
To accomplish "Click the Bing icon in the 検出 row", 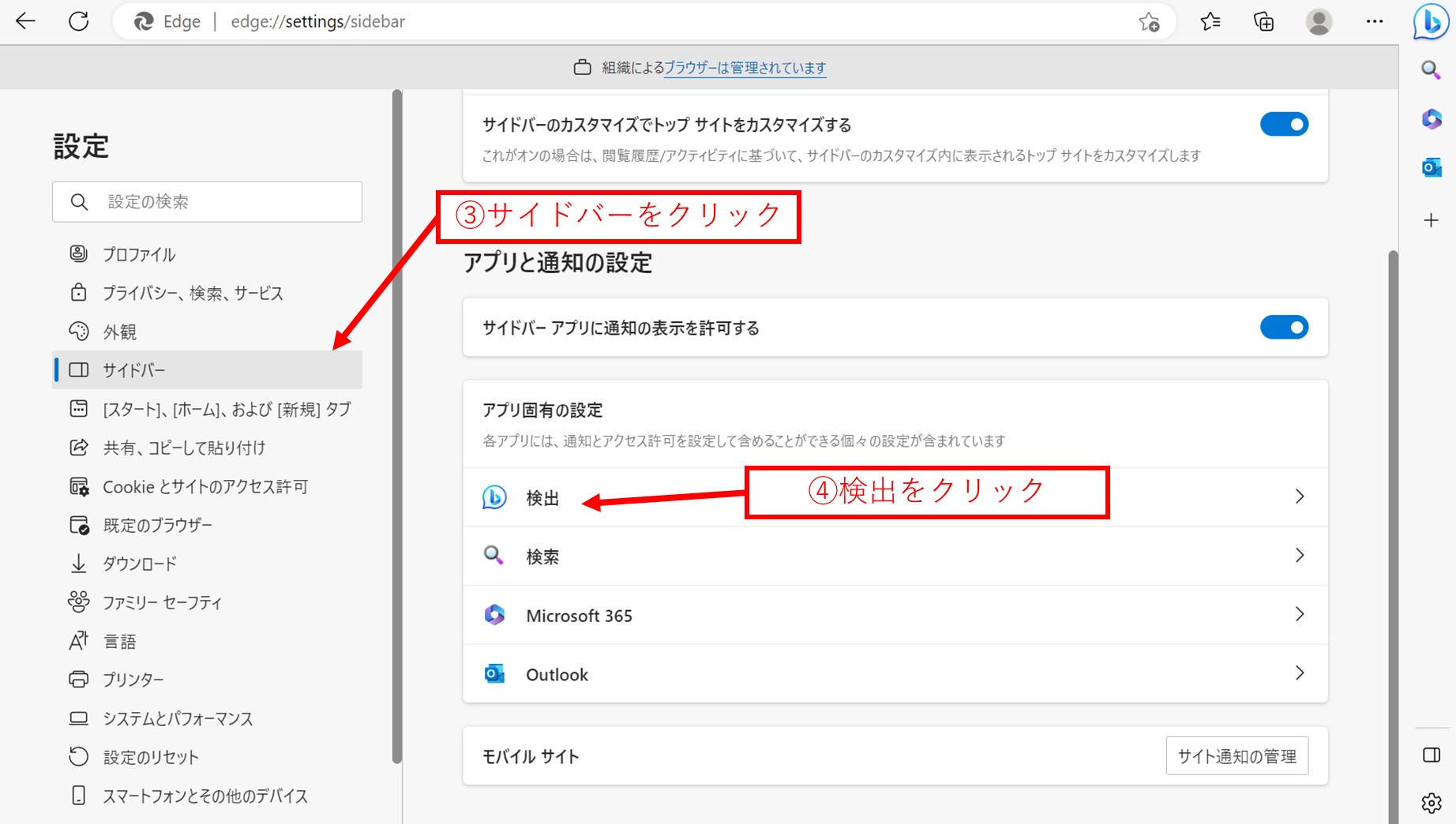I will [494, 497].
